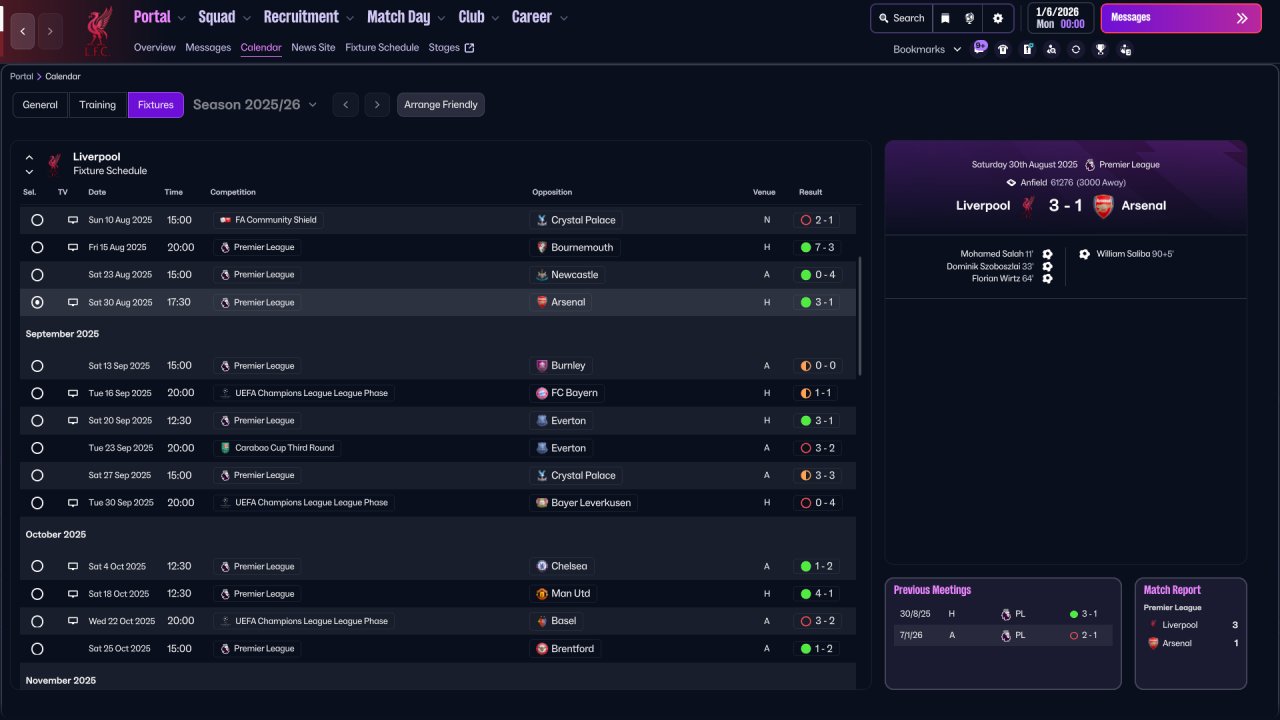Go to the next season with right arrow
The height and width of the screenshot is (720, 1280).
tap(377, 105)
